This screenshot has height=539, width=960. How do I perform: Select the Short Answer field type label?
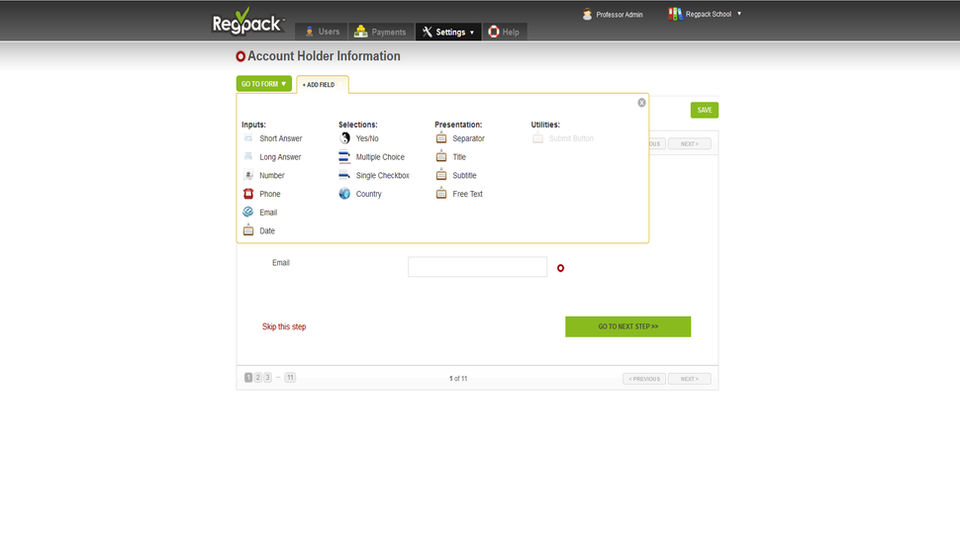click(280, 138)
